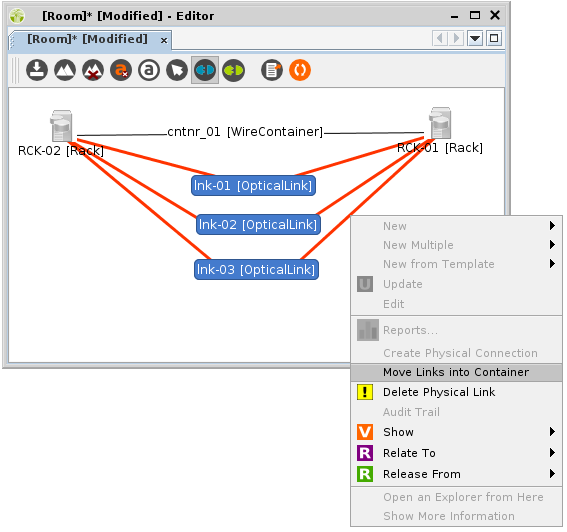Screen dimensions: 567x532
Task: Select the lnk-02 [OpticalLink] label
Action: click(x=258, y=225)
